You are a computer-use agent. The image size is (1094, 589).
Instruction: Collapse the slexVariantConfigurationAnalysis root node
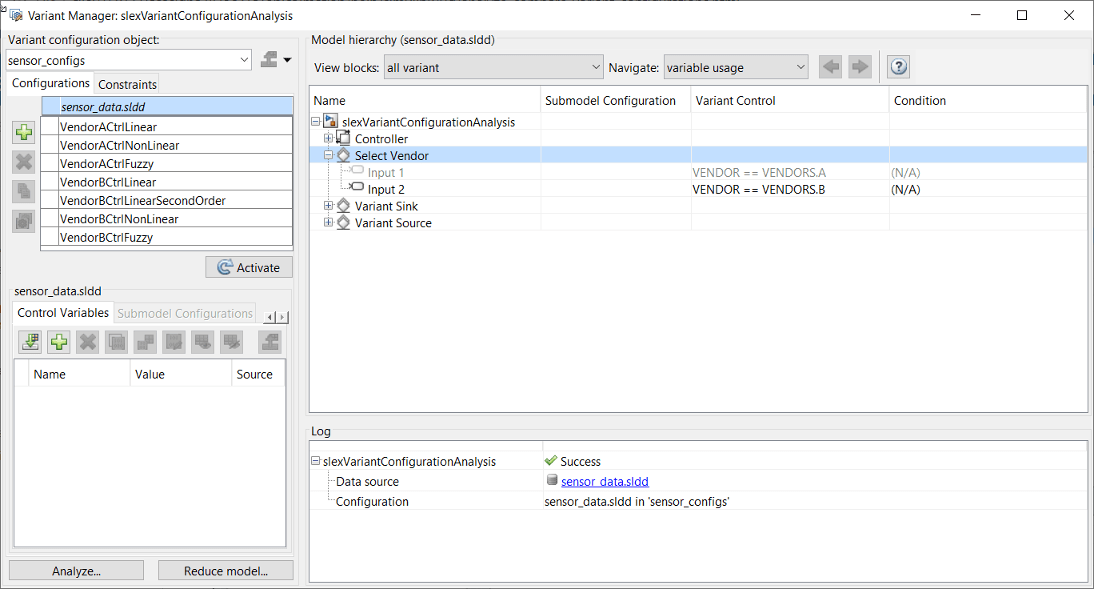point(315,121)
